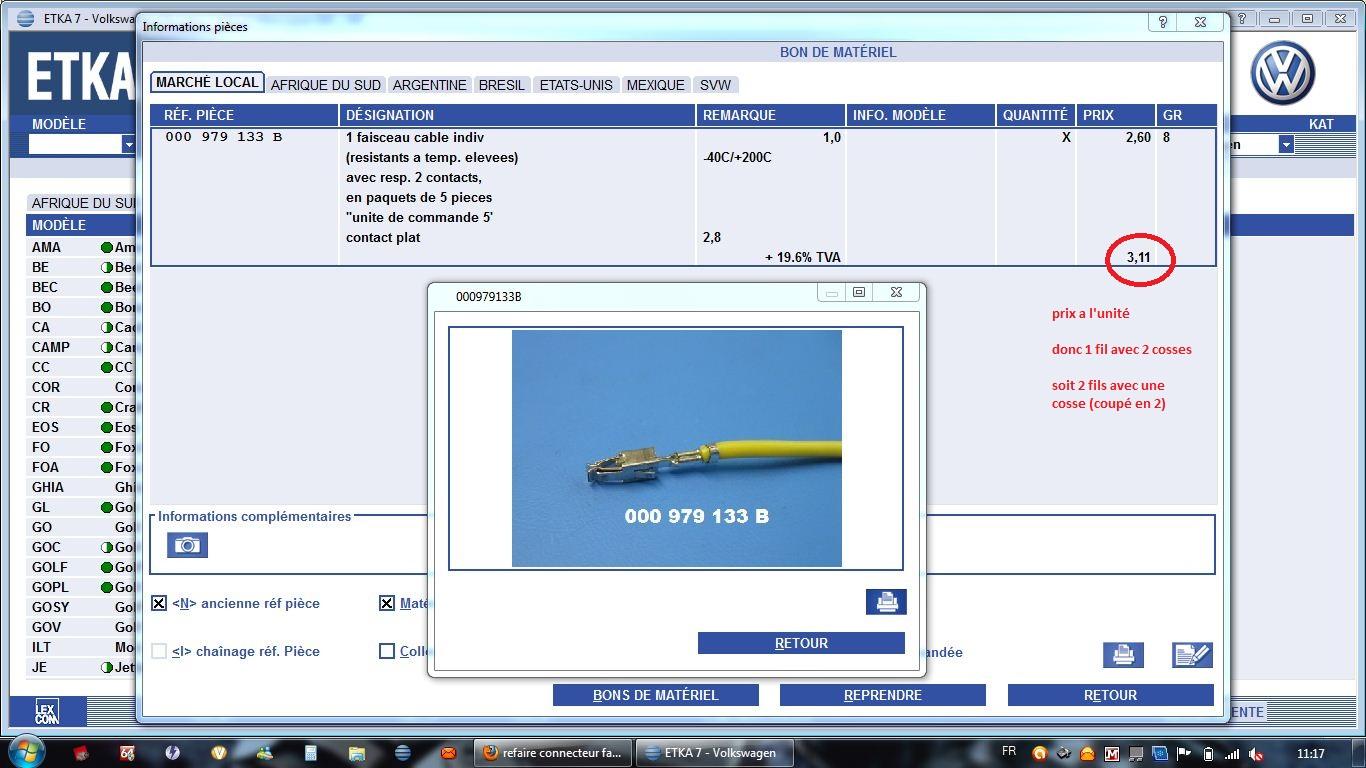Viewport: 1366px width, 768px height.
Task: Select the BEC row in the model list
Action: point(82,287)
